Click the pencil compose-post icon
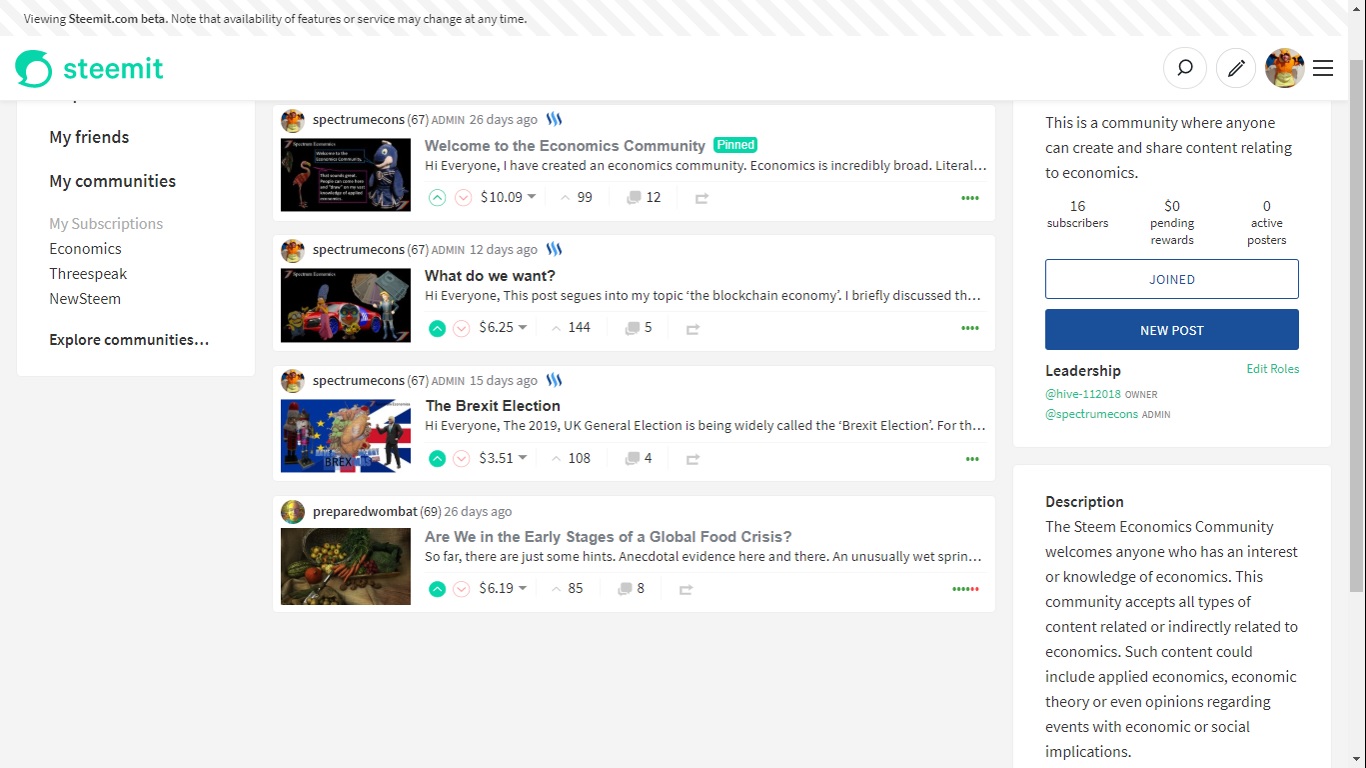The width and height of the screenshot is (1366, 768). (1236, 68)
